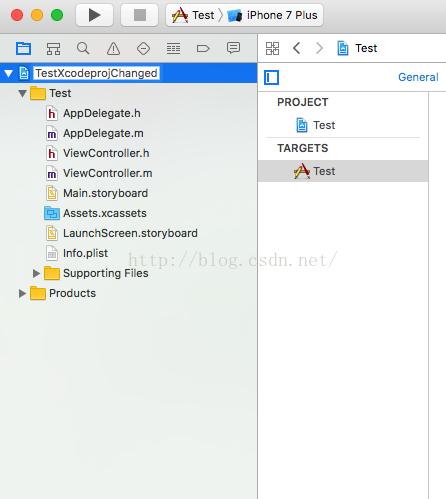The image size is (446, 499).
Task: Open AppDelegate.m file
Action: click(x=103, y=133)
